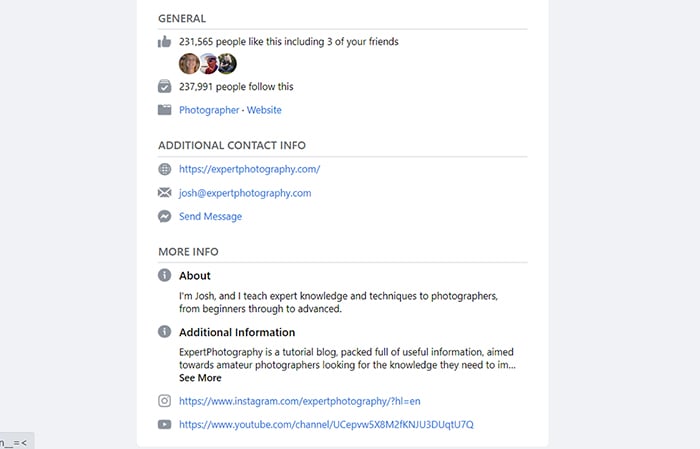Open third friend's profile picture

coord(227,63)
